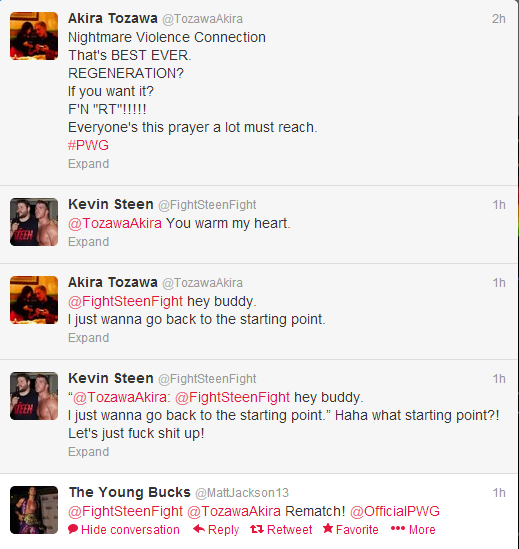Click the Hide conversation toggle text
The image size is (519, 549).
(x=130, y=530)
